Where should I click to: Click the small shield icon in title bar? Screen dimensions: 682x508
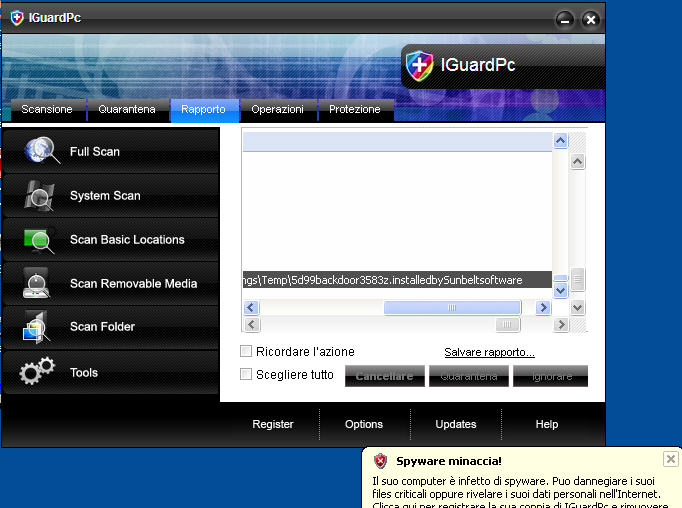coord(17,18)
